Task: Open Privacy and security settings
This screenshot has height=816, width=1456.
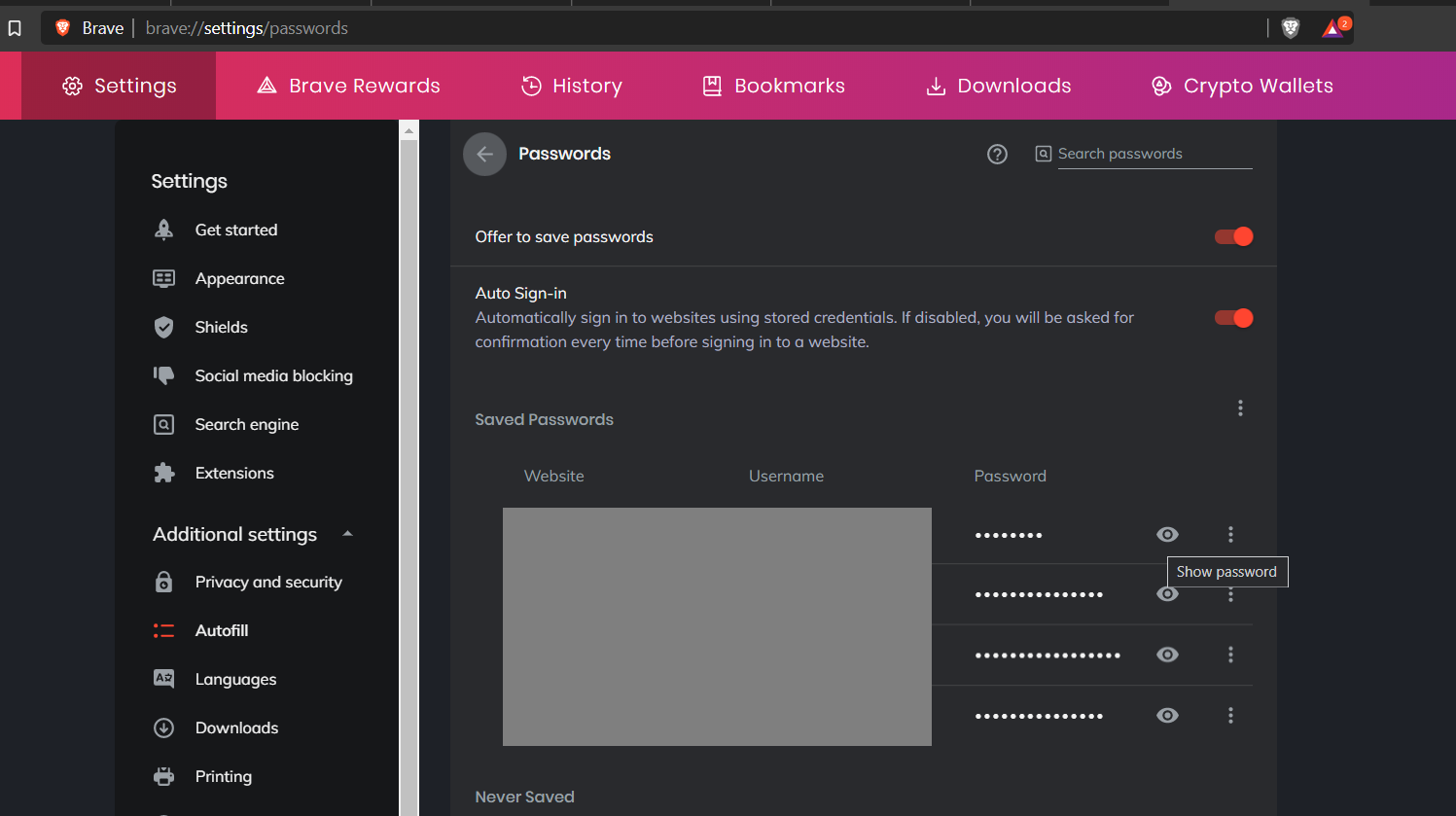Action: pyautogui.click(x=268, y=582)
